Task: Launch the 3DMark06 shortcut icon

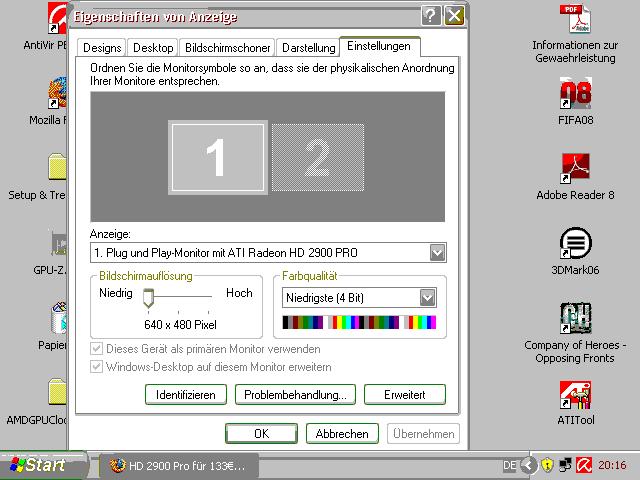Action: pyautogui.click(x=576, y=243)
